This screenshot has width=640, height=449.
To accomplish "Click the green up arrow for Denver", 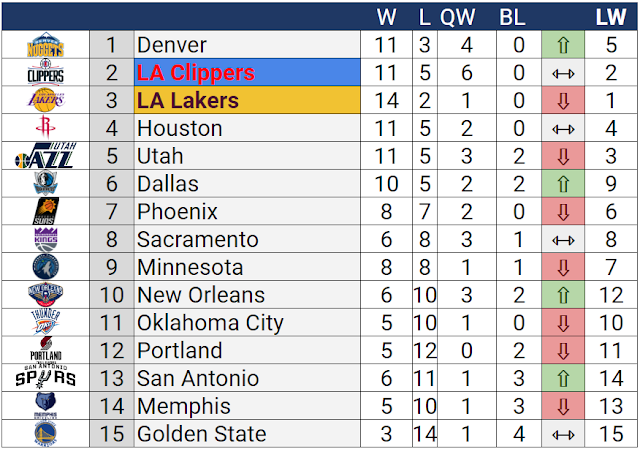I will (x=563, y=45).
